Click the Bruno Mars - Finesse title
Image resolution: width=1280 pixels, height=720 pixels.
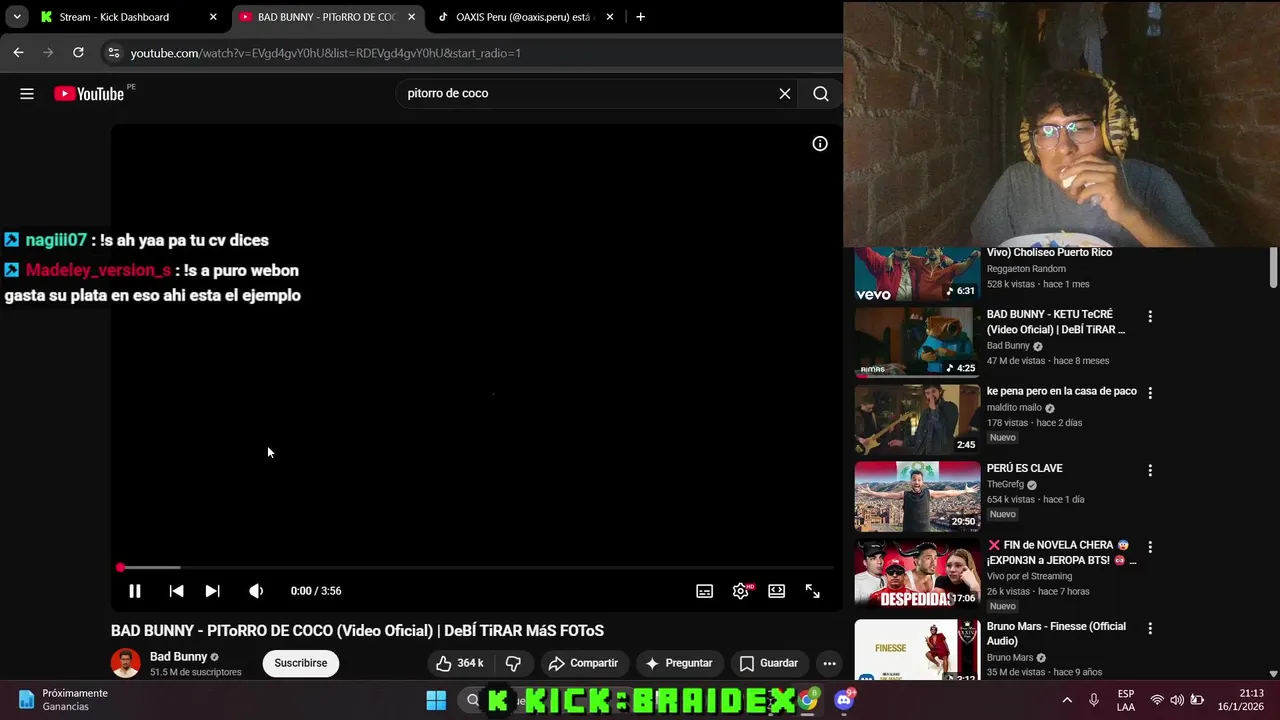[x=1056, y=634]
